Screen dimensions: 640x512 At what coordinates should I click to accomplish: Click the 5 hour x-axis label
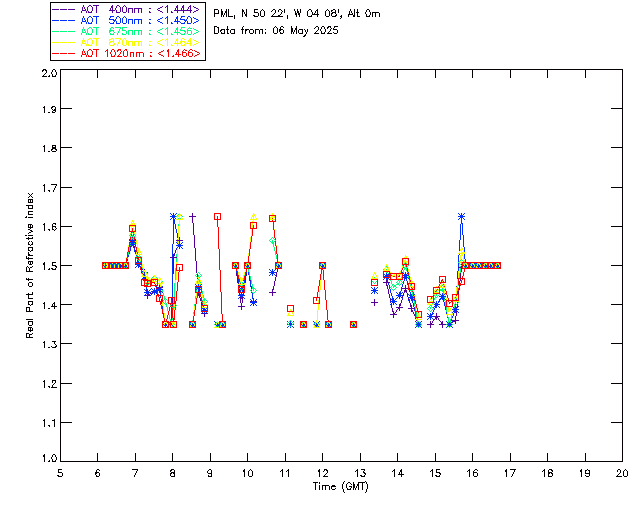[x=60, y=473]
